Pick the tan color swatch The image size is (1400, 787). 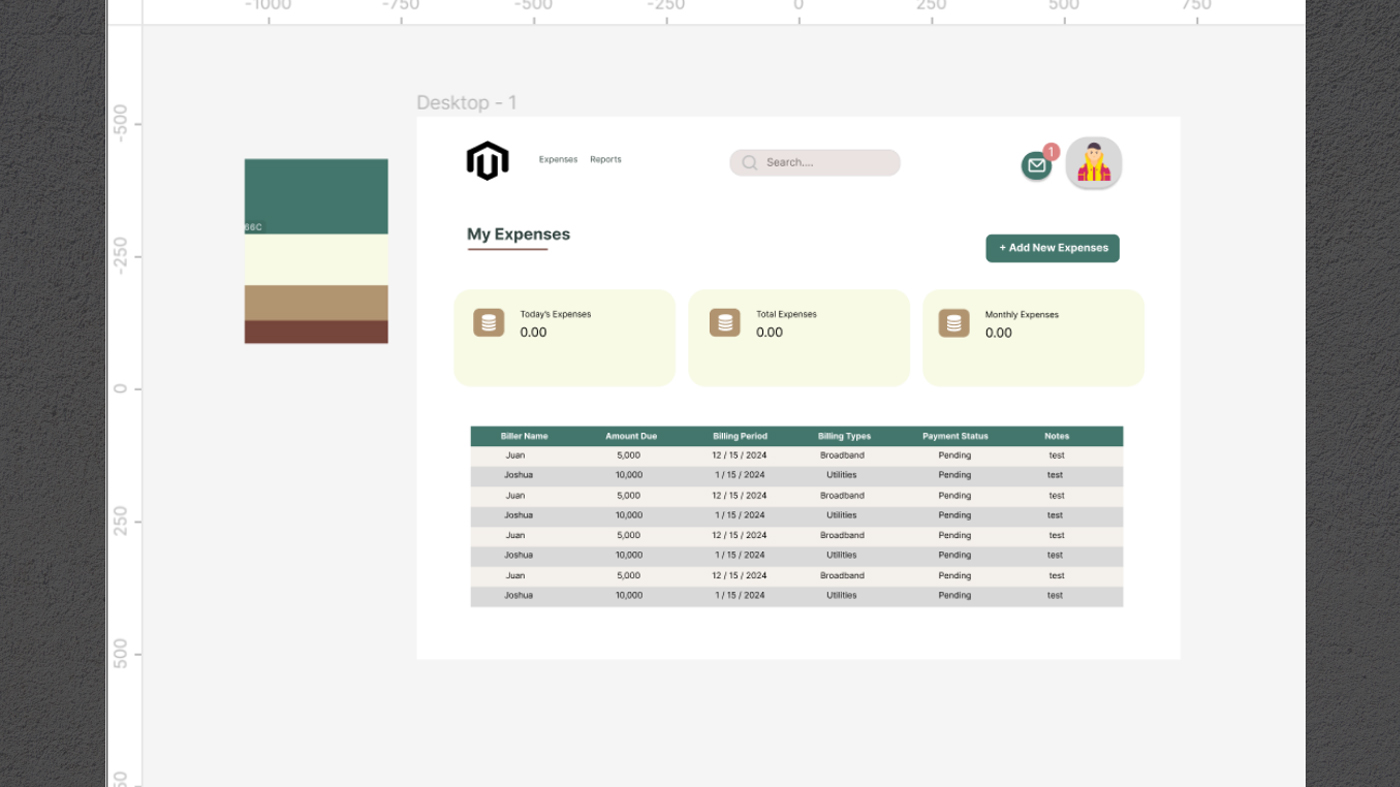(316, 303)
